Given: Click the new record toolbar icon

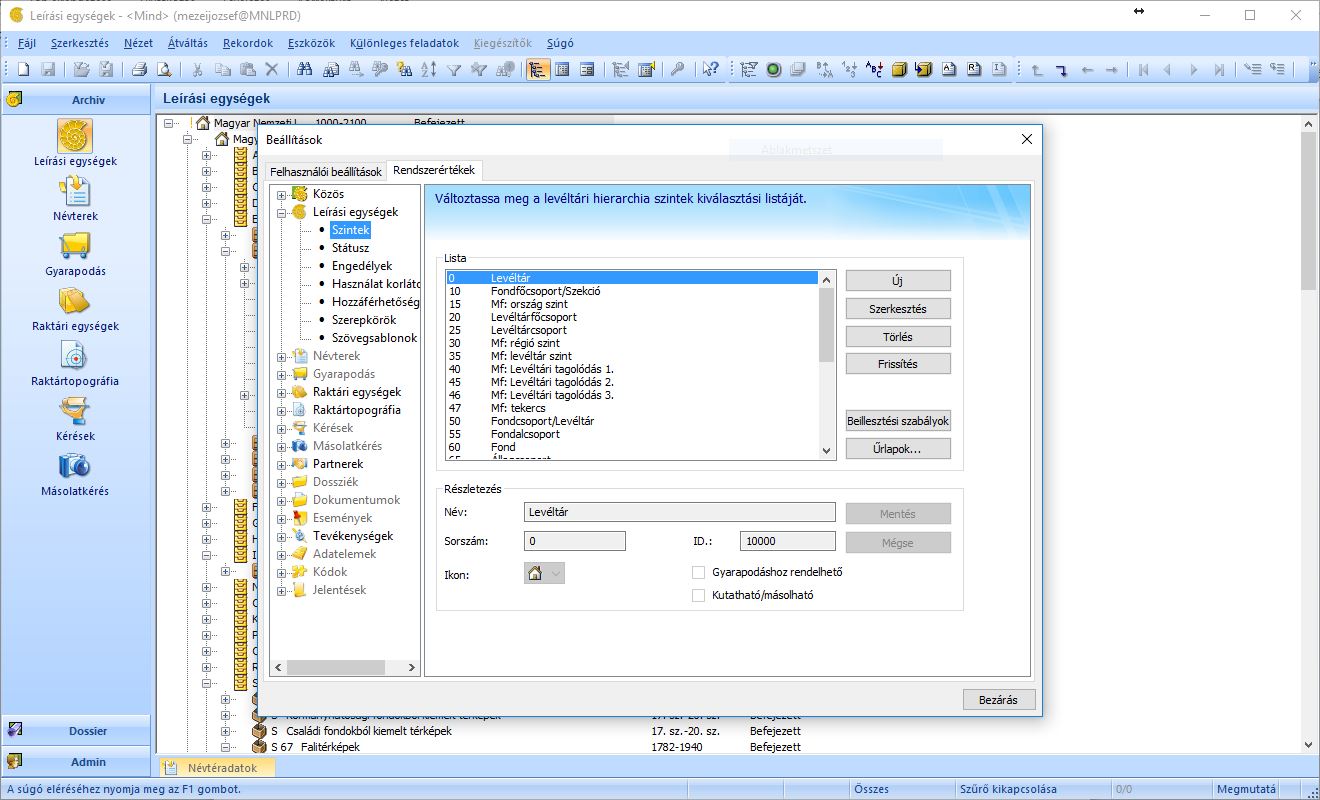Looking at the screenshot, I should 24,69.
